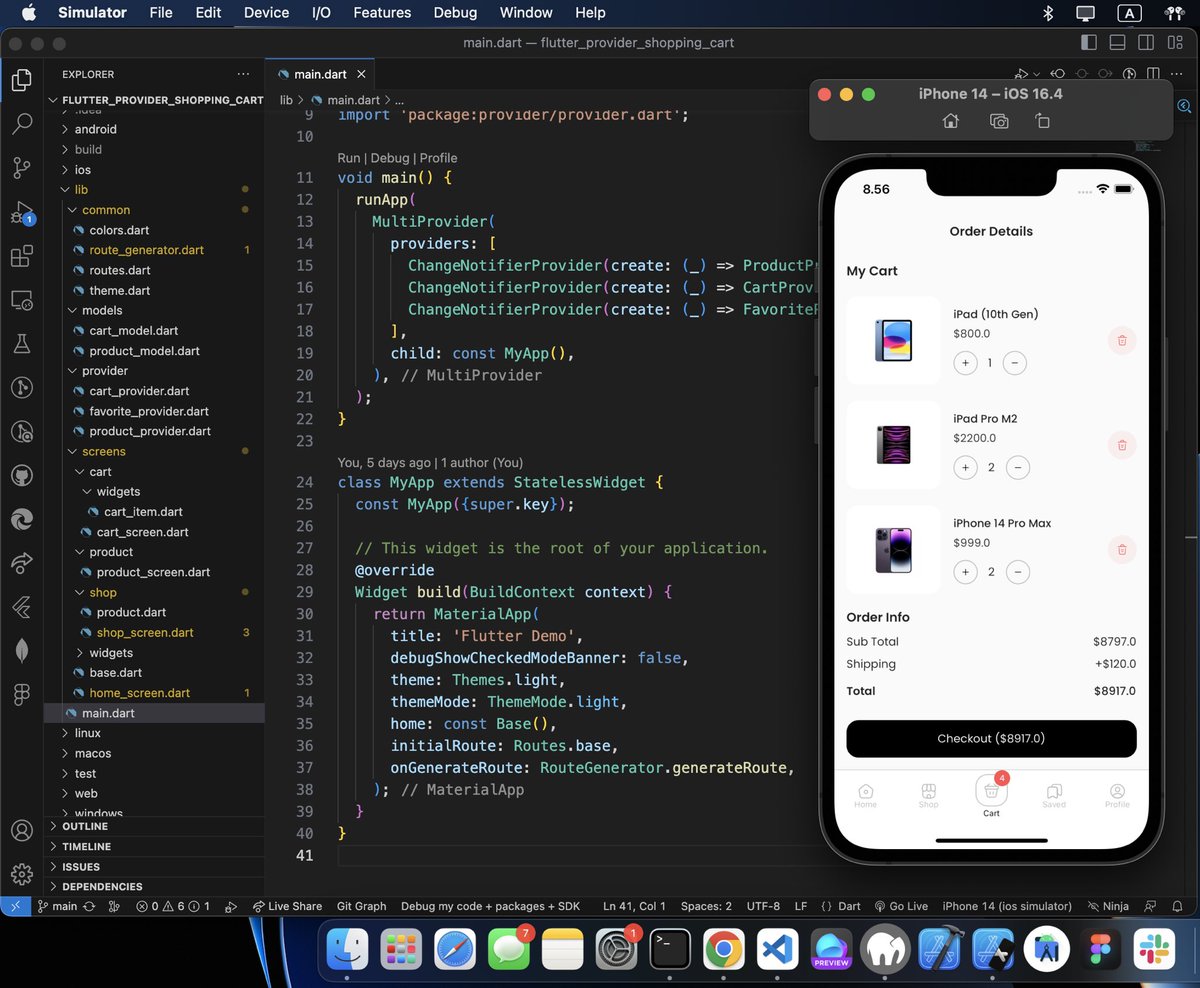Click the simulator rotate device icon
Screen dimensions: 1200x988
point(1042,121)
